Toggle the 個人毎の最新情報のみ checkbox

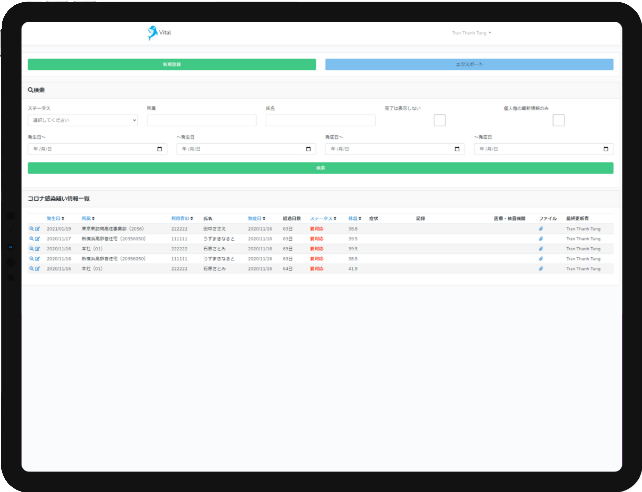click(558, 121)
